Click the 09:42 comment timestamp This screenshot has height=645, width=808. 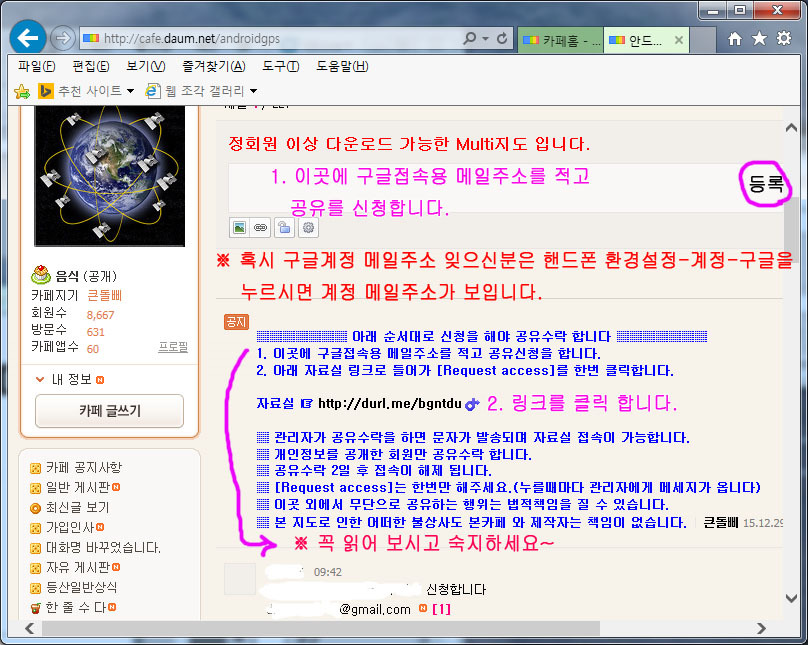tap(328, 572)
